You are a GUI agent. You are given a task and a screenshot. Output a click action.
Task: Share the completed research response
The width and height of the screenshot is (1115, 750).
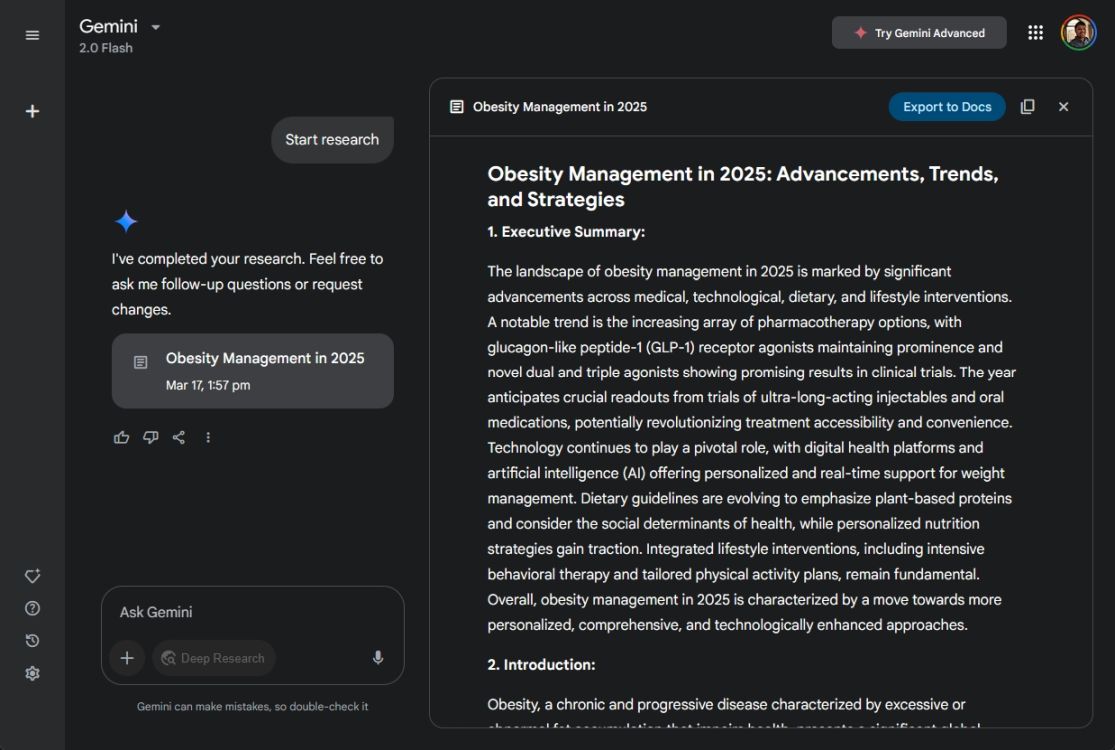(x=179, y=437)
